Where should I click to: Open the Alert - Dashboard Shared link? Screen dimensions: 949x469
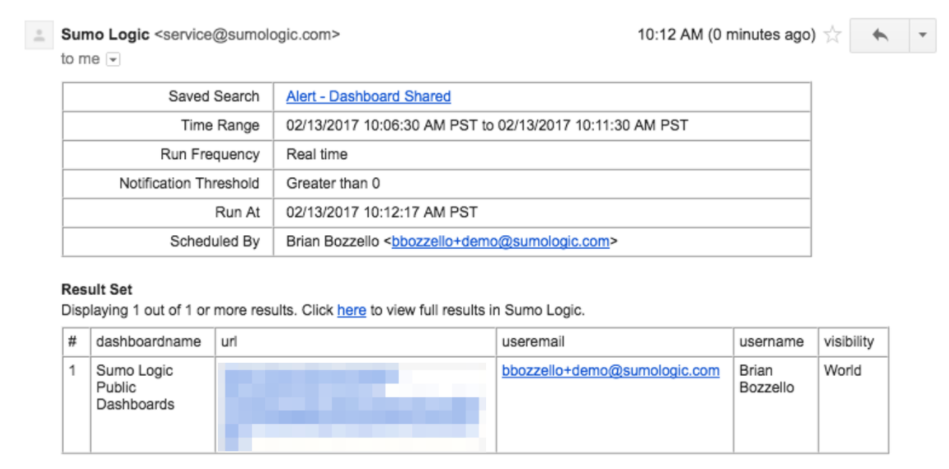point(368,96)
